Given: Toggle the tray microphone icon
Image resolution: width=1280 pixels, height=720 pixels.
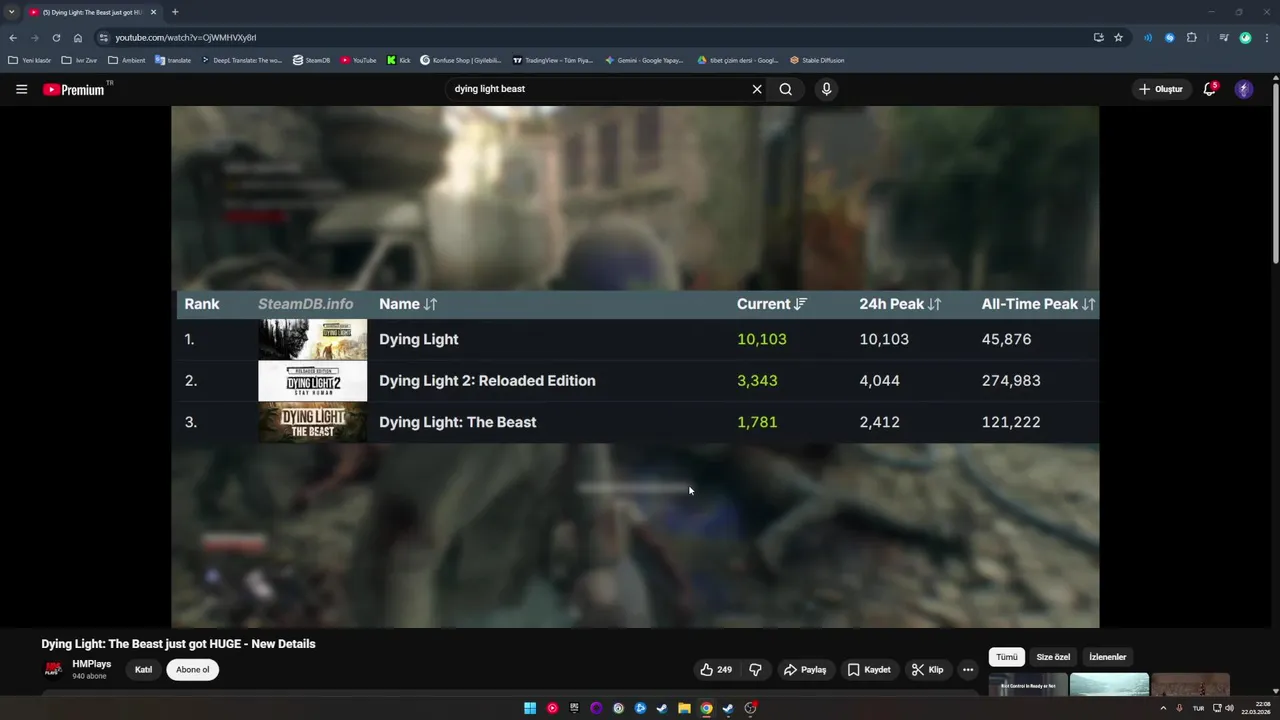Looking at the screenshot, I should 1179,708.
